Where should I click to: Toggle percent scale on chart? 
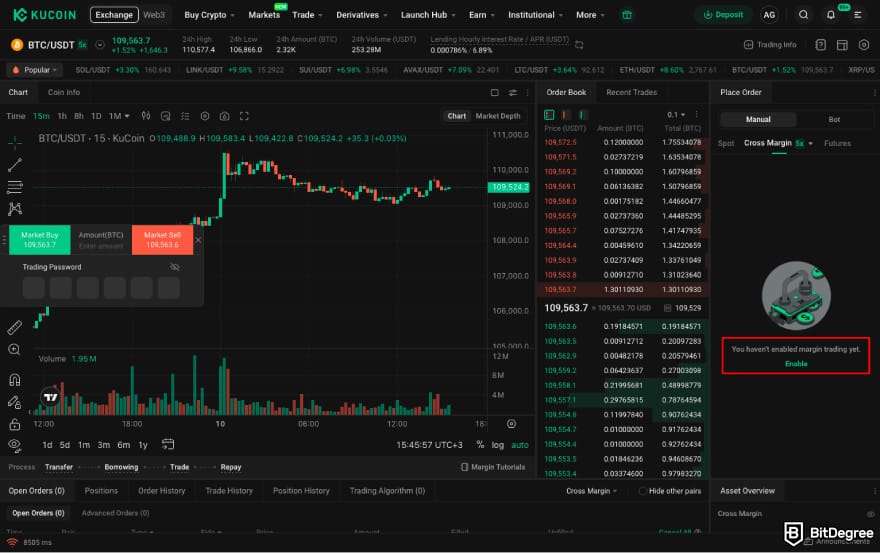pos(480,445)
